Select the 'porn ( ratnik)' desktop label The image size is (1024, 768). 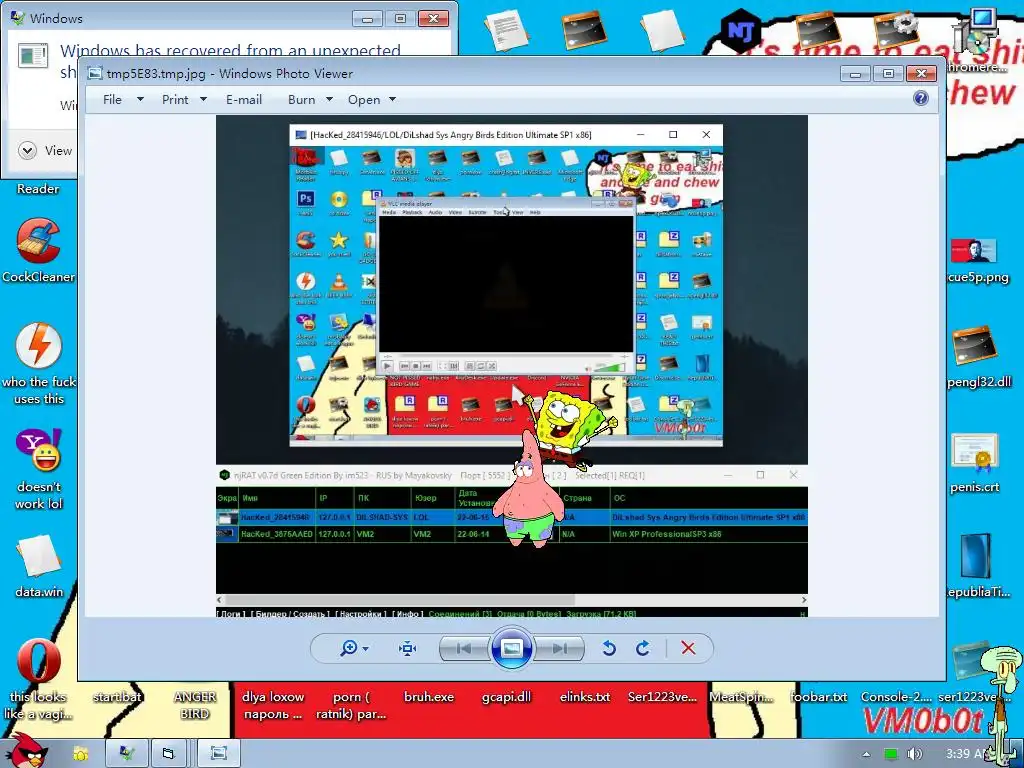tap(351, 705)
